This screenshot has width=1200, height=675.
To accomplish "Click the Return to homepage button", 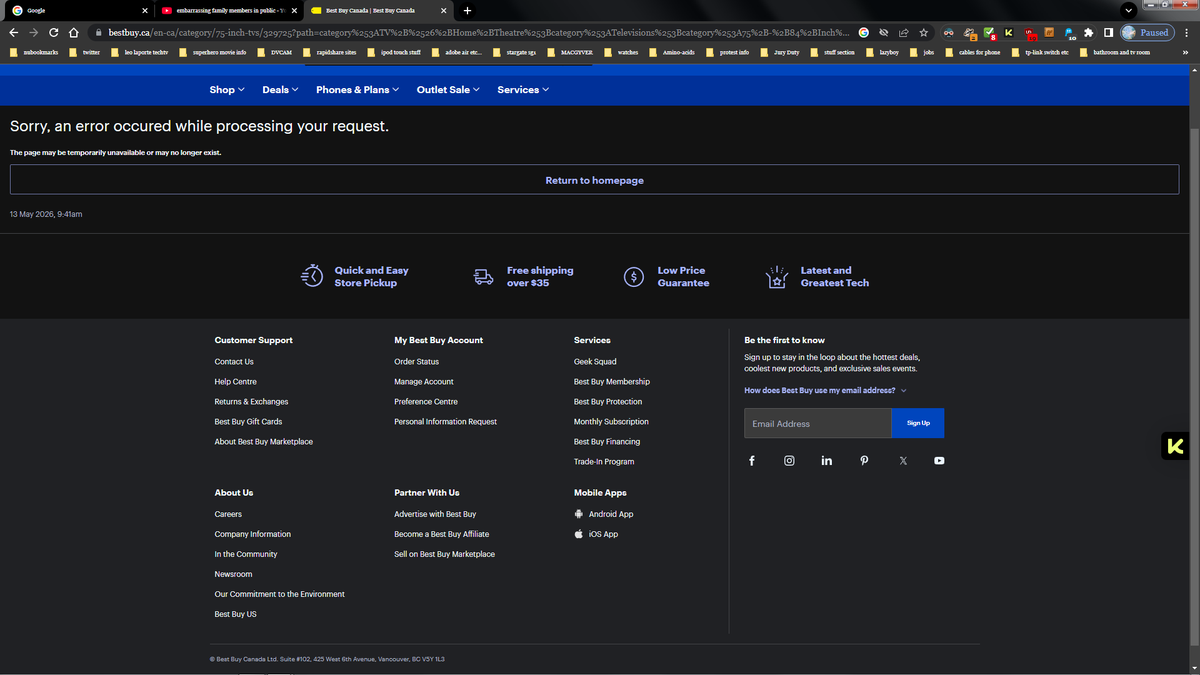I will [x=594, y=180].
